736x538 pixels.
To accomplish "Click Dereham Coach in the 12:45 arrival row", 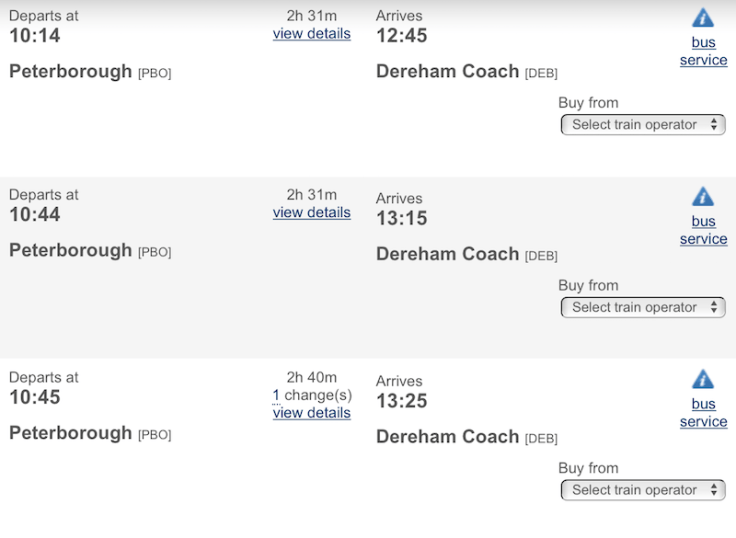I will tap(447, 71).
